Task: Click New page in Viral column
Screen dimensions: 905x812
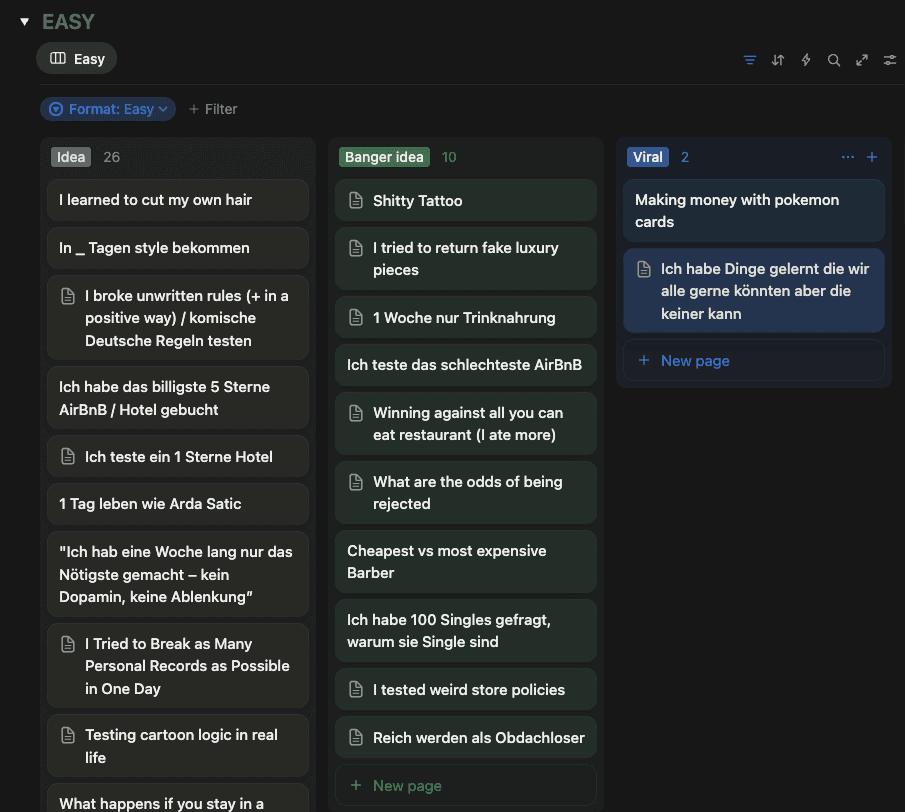Action: pyautogui.click(x=754, y=361)
